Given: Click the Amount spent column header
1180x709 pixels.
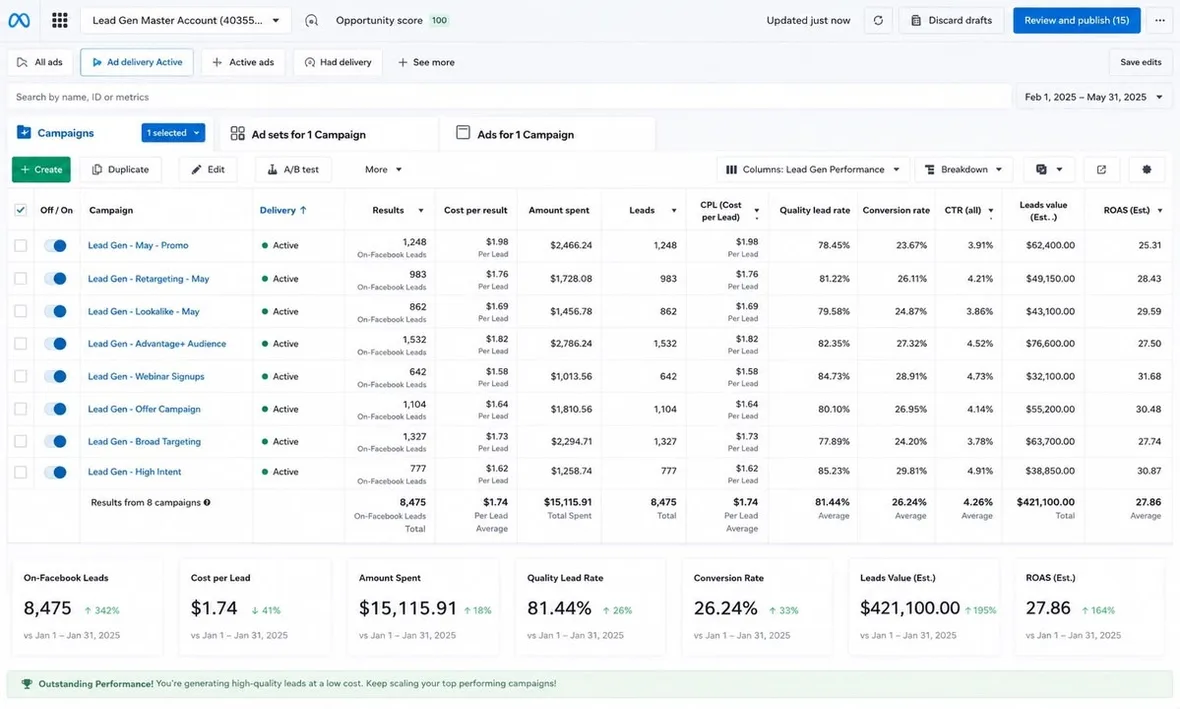Looking at the screenshot, I should [559, 210].
